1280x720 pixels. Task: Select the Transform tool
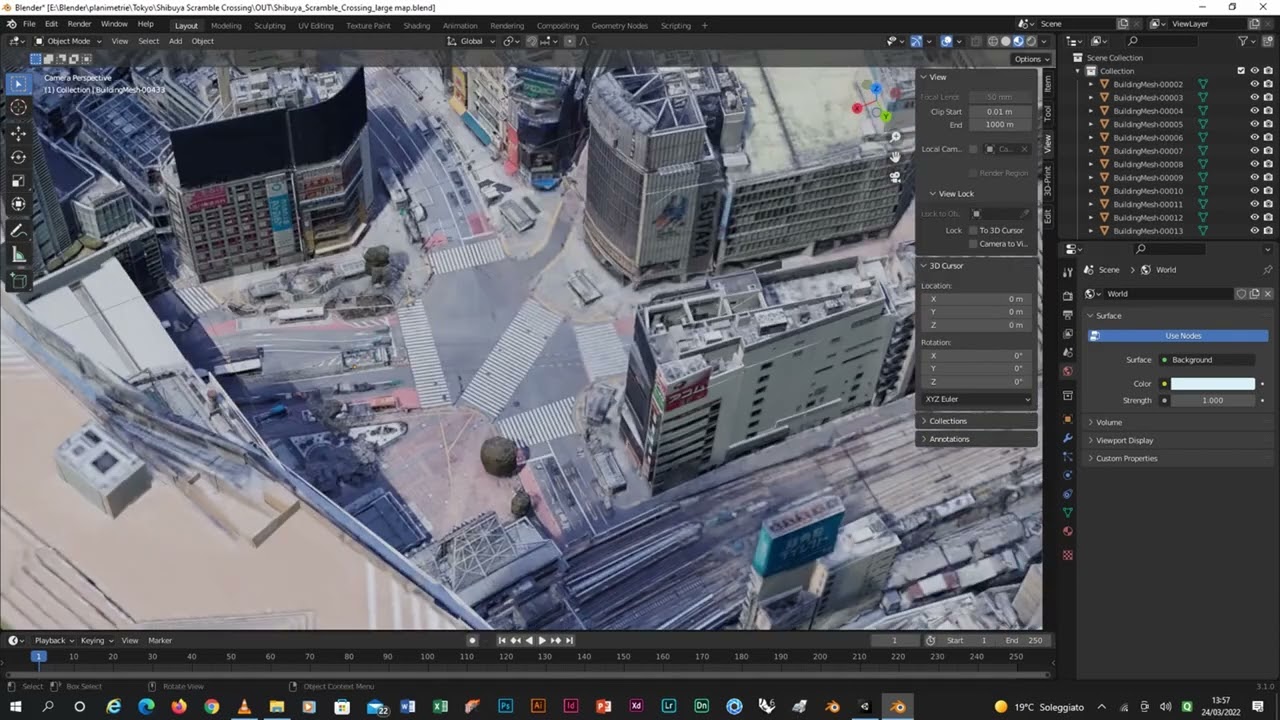(18, 205)
